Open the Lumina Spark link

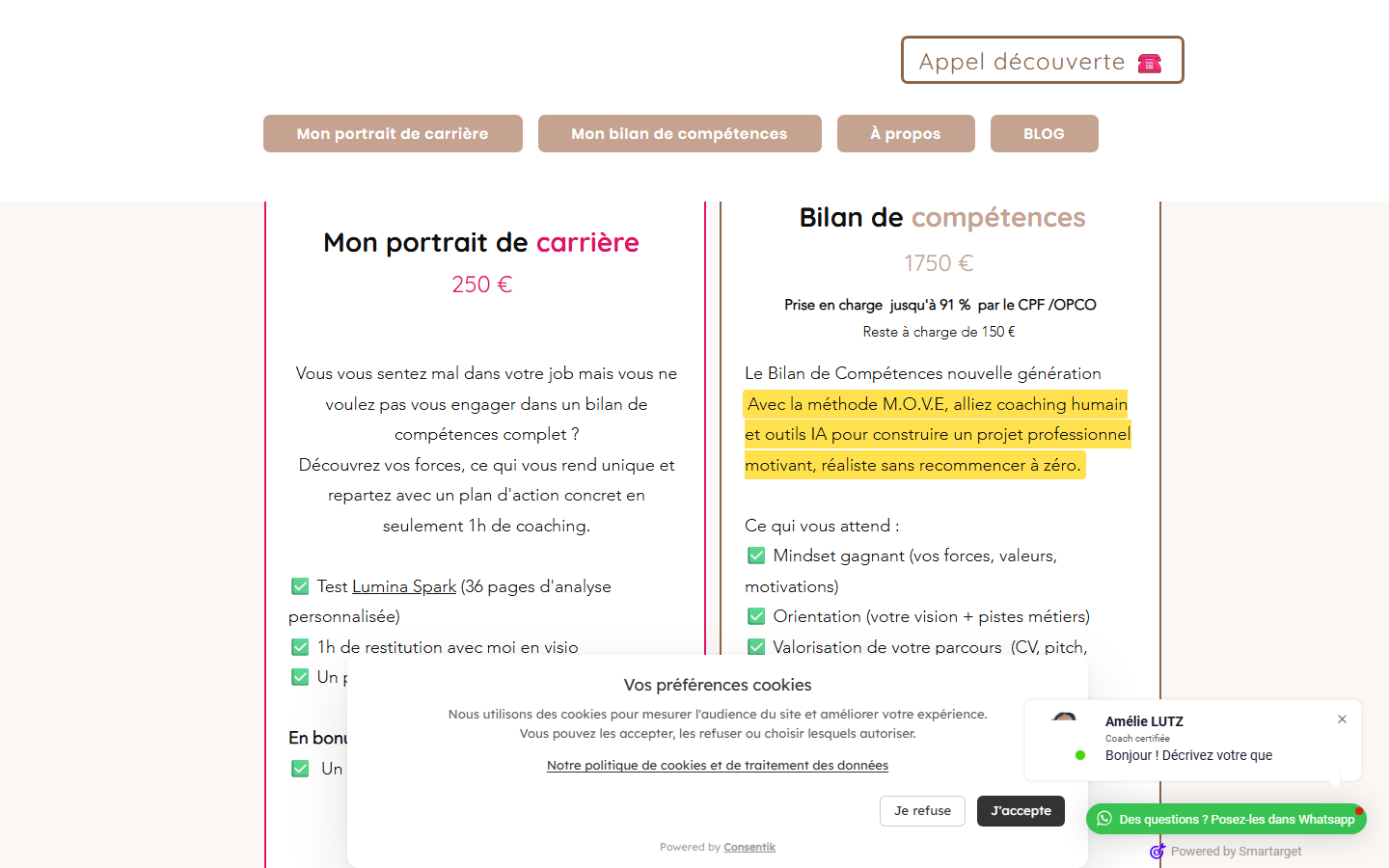[x=404, y=586]
